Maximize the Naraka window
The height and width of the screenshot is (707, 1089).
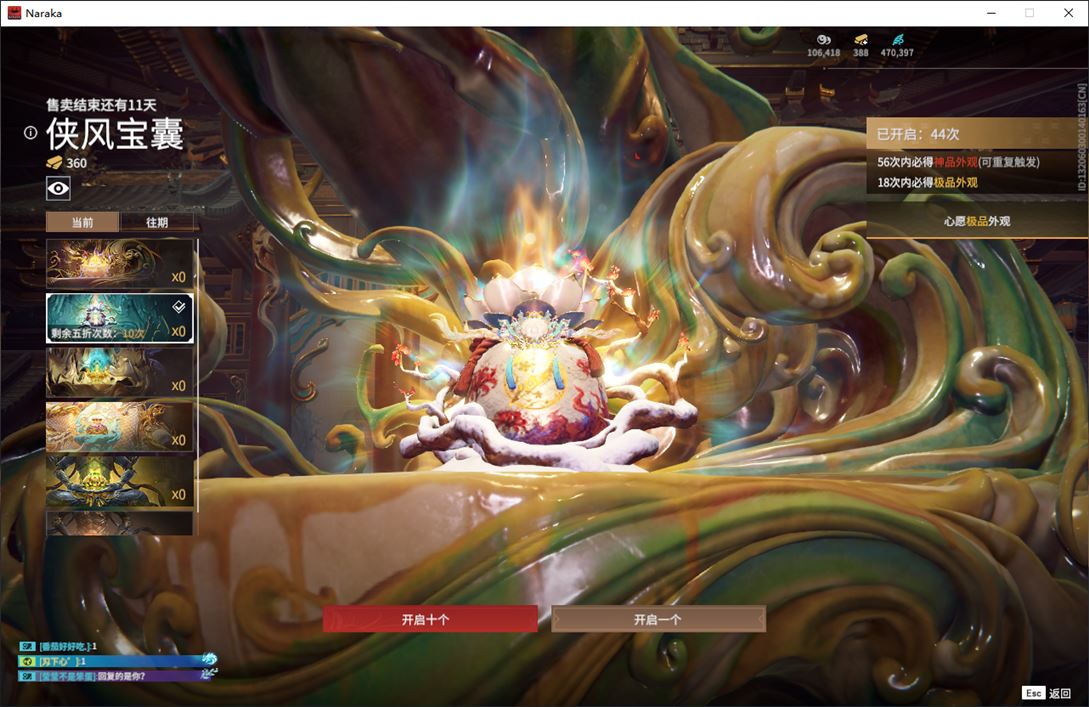coord(1030,13)
